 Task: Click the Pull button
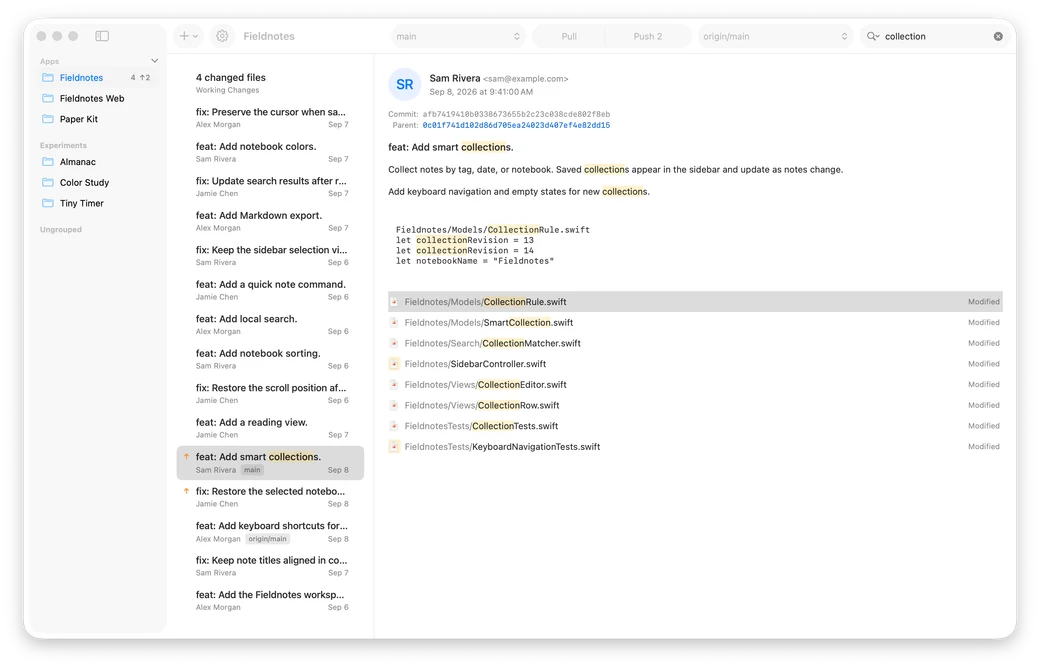tap(569, 36)
